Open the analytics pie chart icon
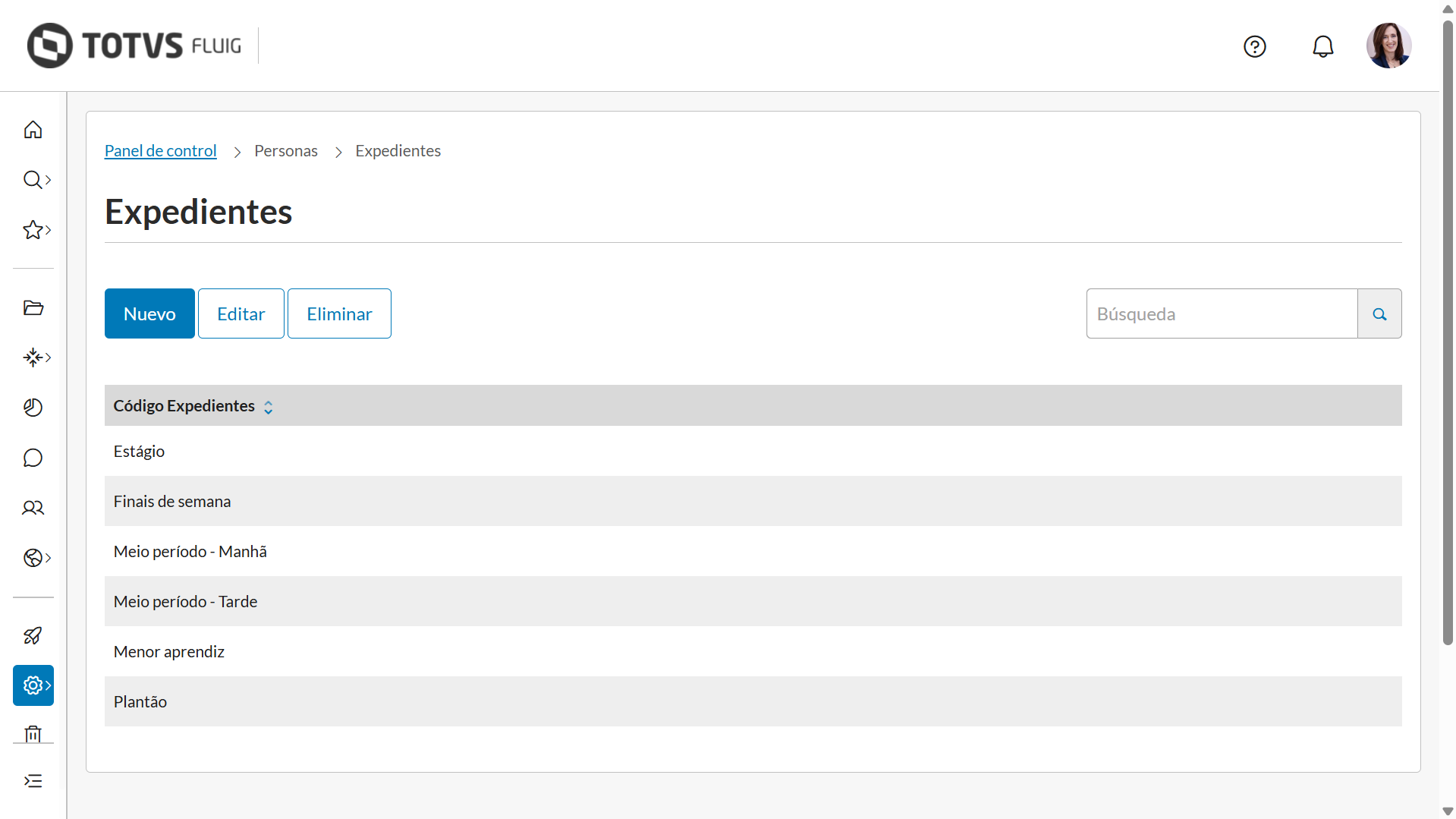Image resolution: width=1456 pixels, height=819 pixels. [33, 408]
